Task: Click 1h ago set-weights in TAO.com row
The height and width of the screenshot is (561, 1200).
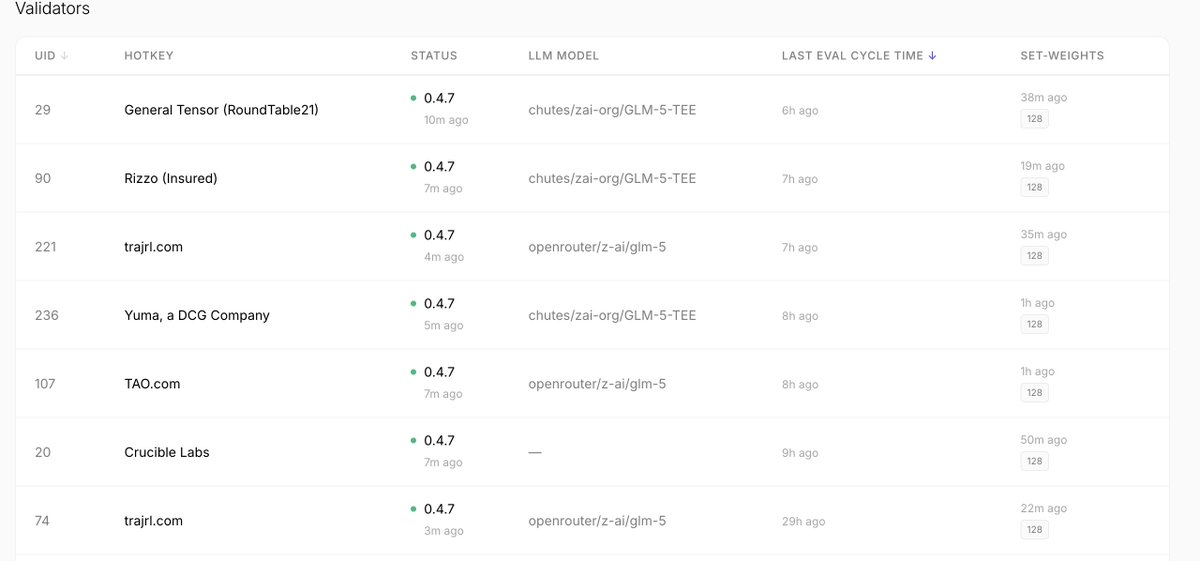Action: (x=1038, y=372)
